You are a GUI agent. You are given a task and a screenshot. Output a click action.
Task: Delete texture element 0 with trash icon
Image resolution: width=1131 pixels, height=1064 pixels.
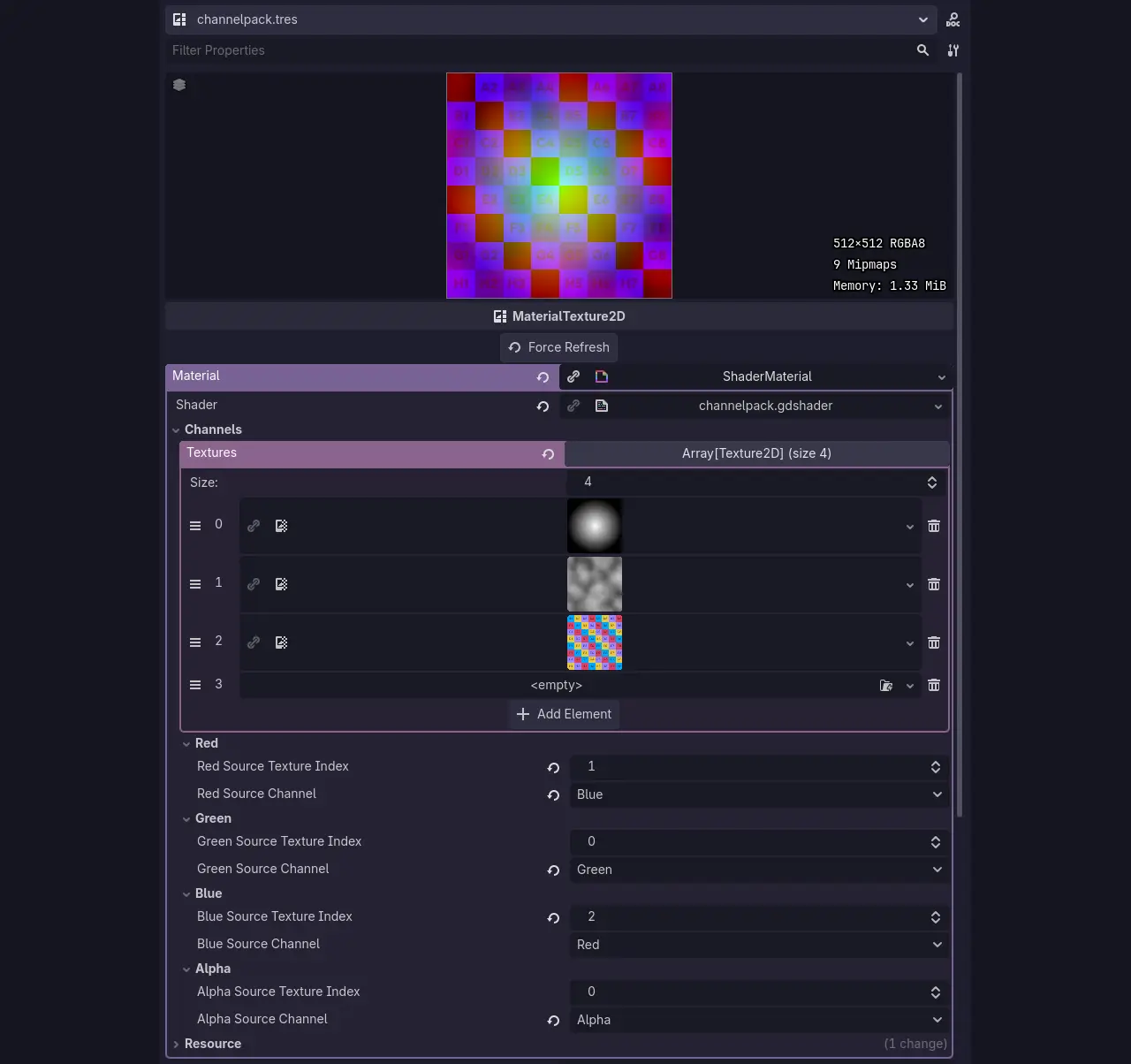(934, 526)
